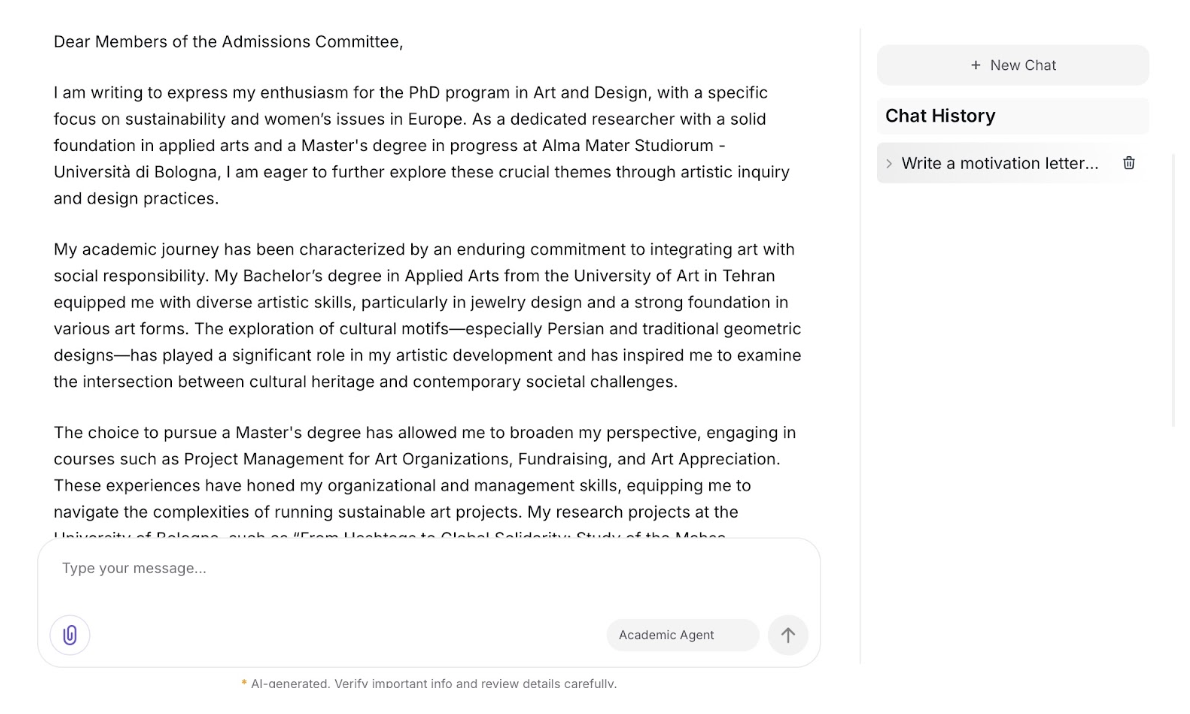Click the Chat History heading
The width and height of the screenshot is (1190, 714).
[x=940, y=116]
